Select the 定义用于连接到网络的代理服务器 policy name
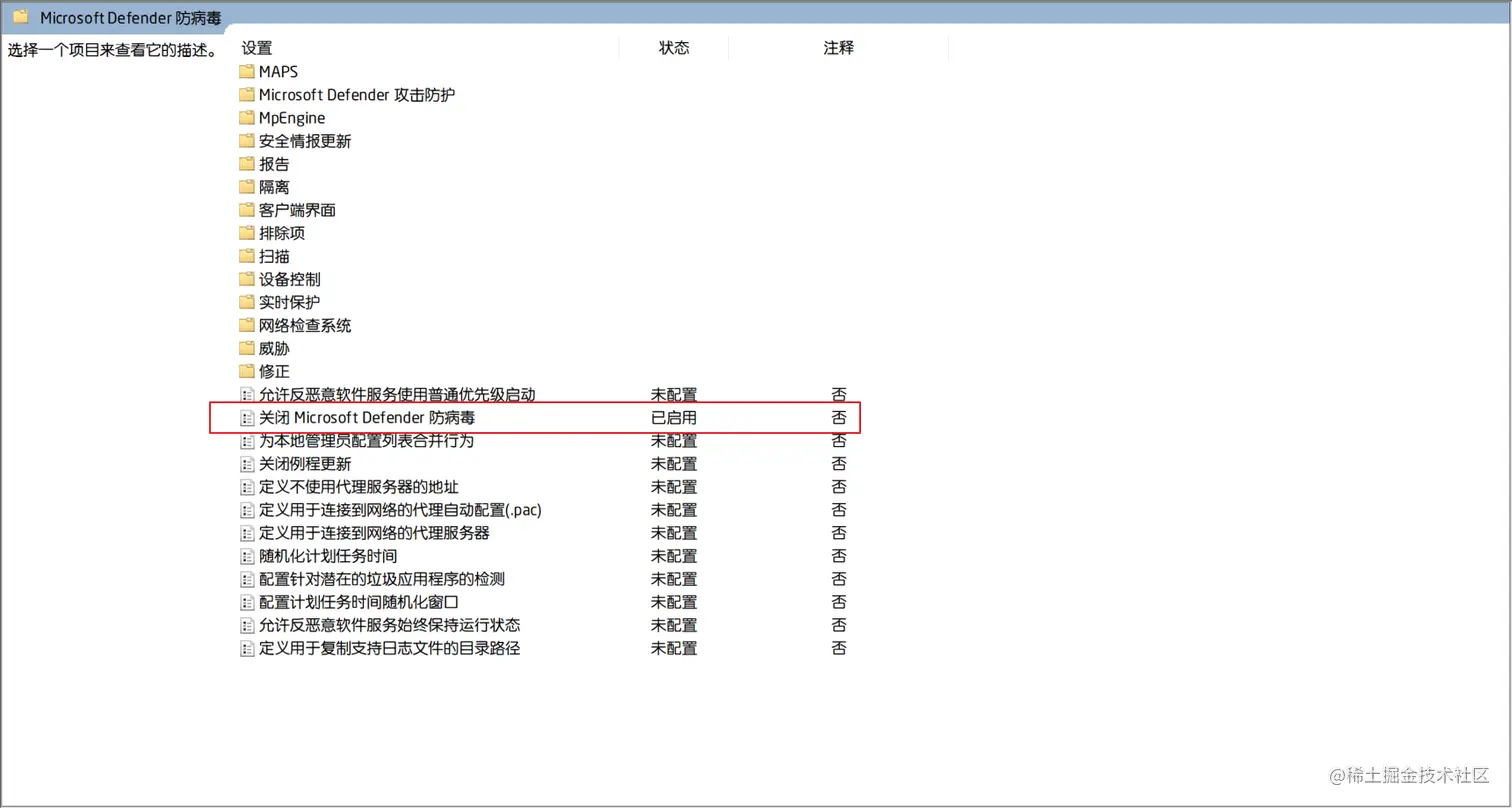 coord(374,533)
